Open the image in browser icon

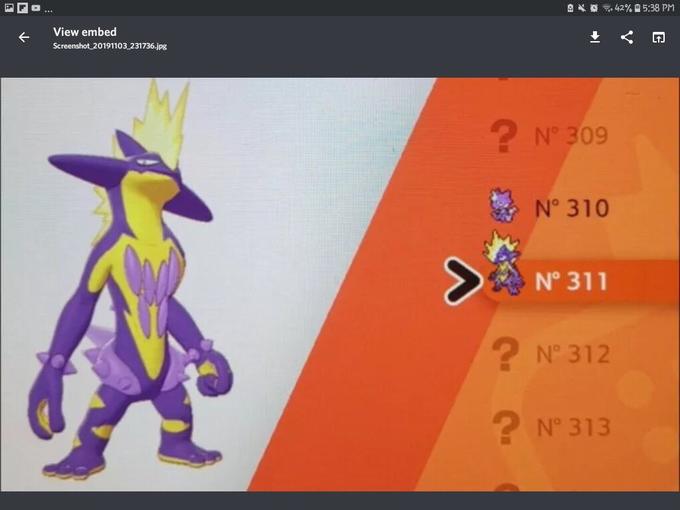click(658, 38)
